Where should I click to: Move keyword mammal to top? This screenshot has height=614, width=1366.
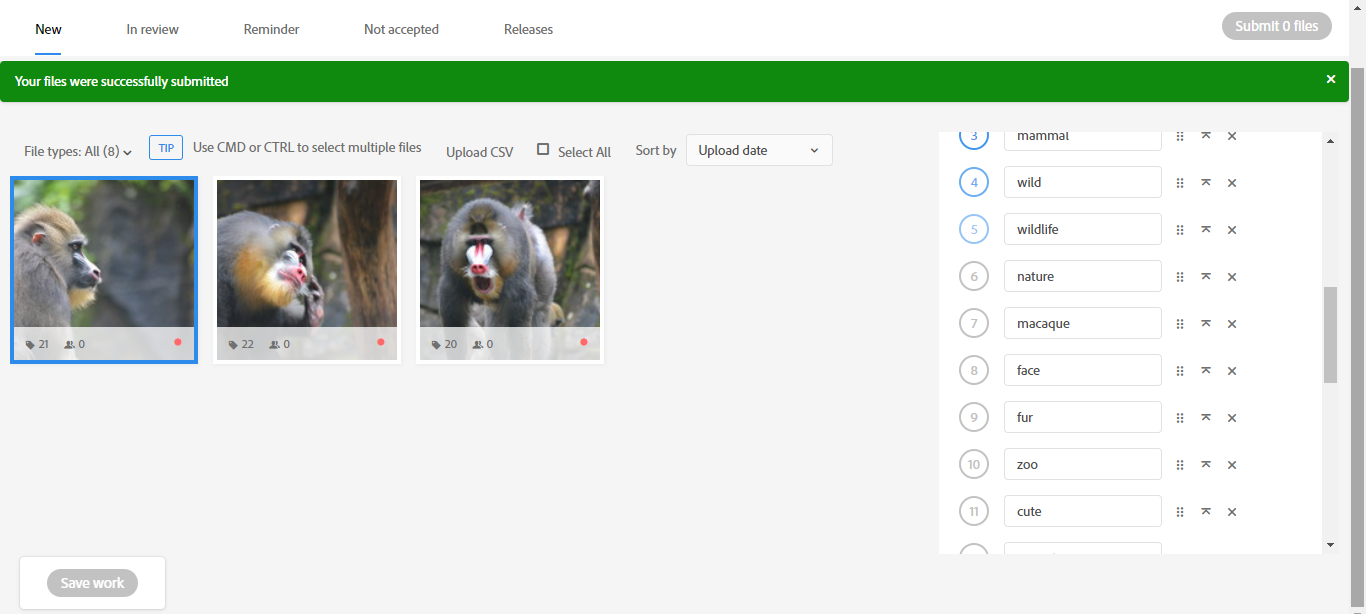(x=1206, y=135)
